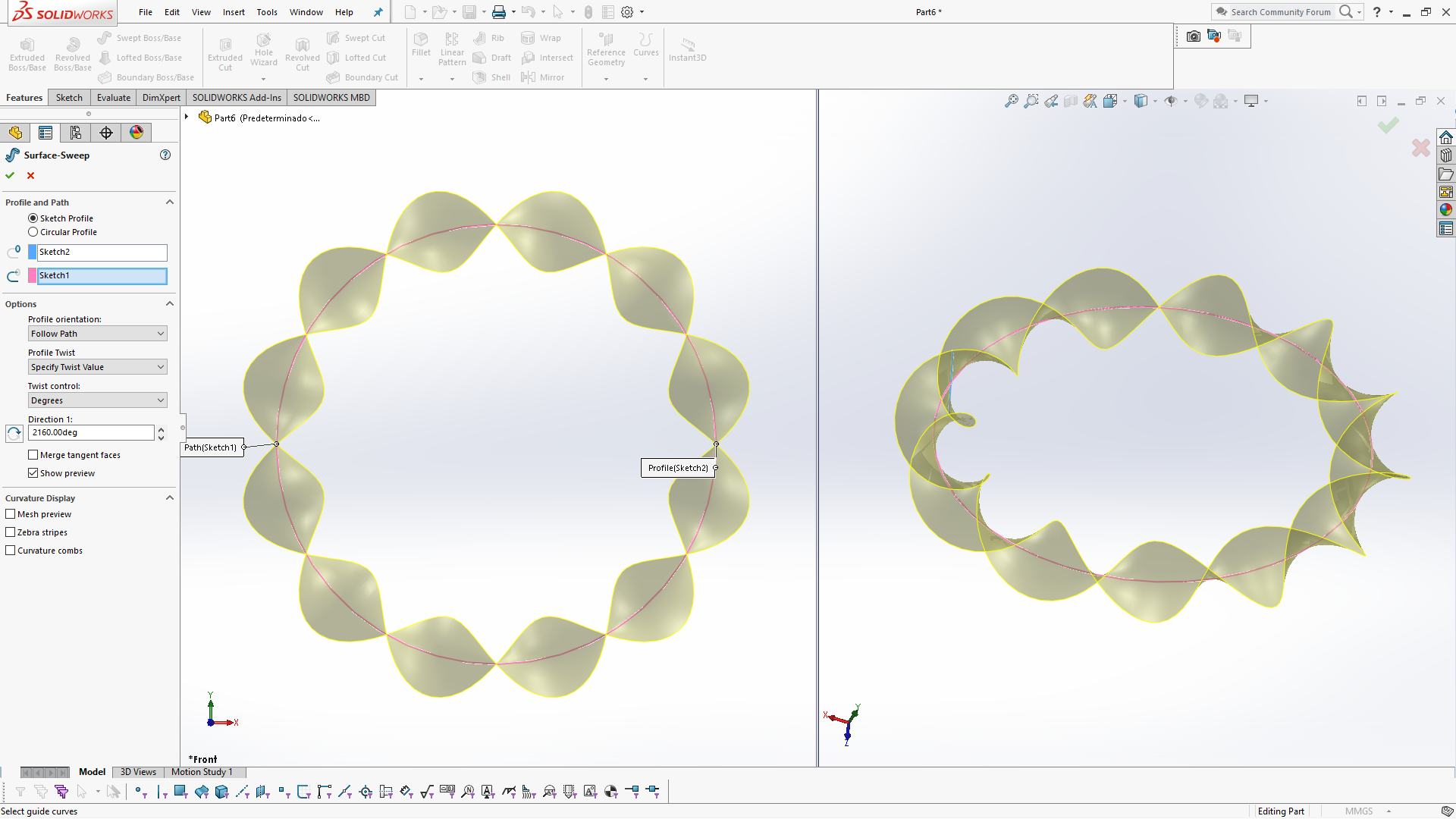Select the Fillet feature tool
Screen dimensions: 1456x819
click(x=421, y=47)
